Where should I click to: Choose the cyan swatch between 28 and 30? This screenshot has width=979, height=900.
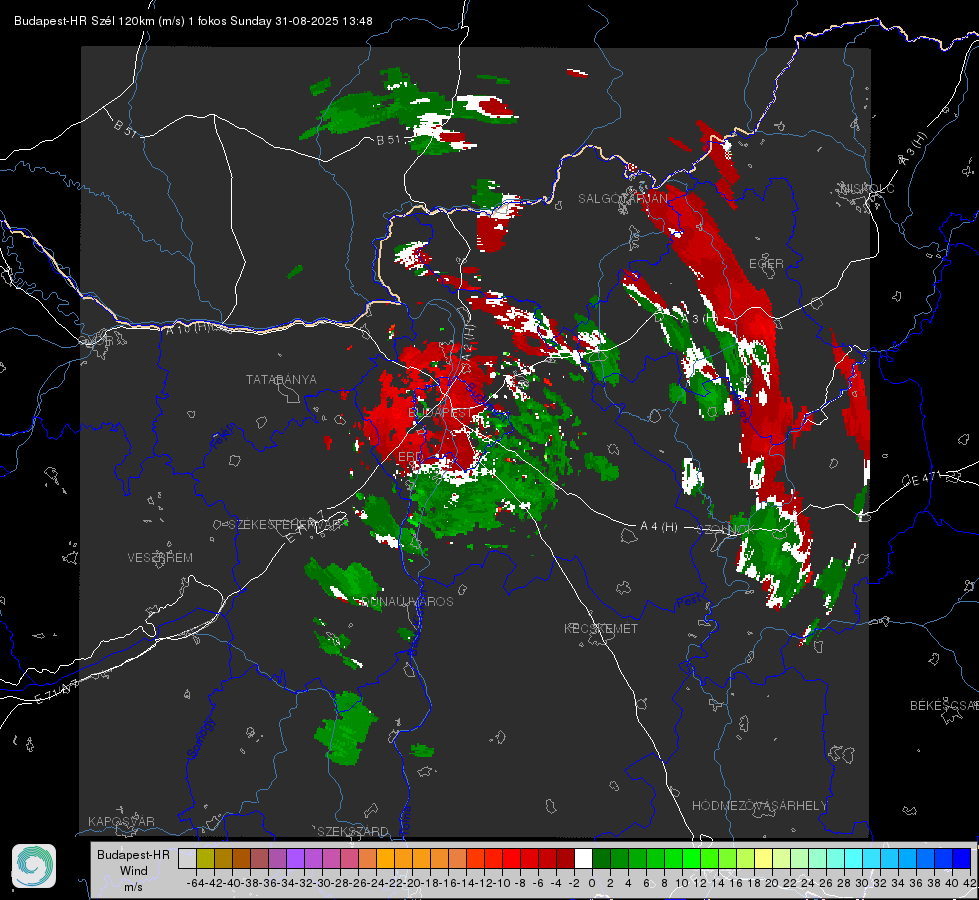[854, 858]
